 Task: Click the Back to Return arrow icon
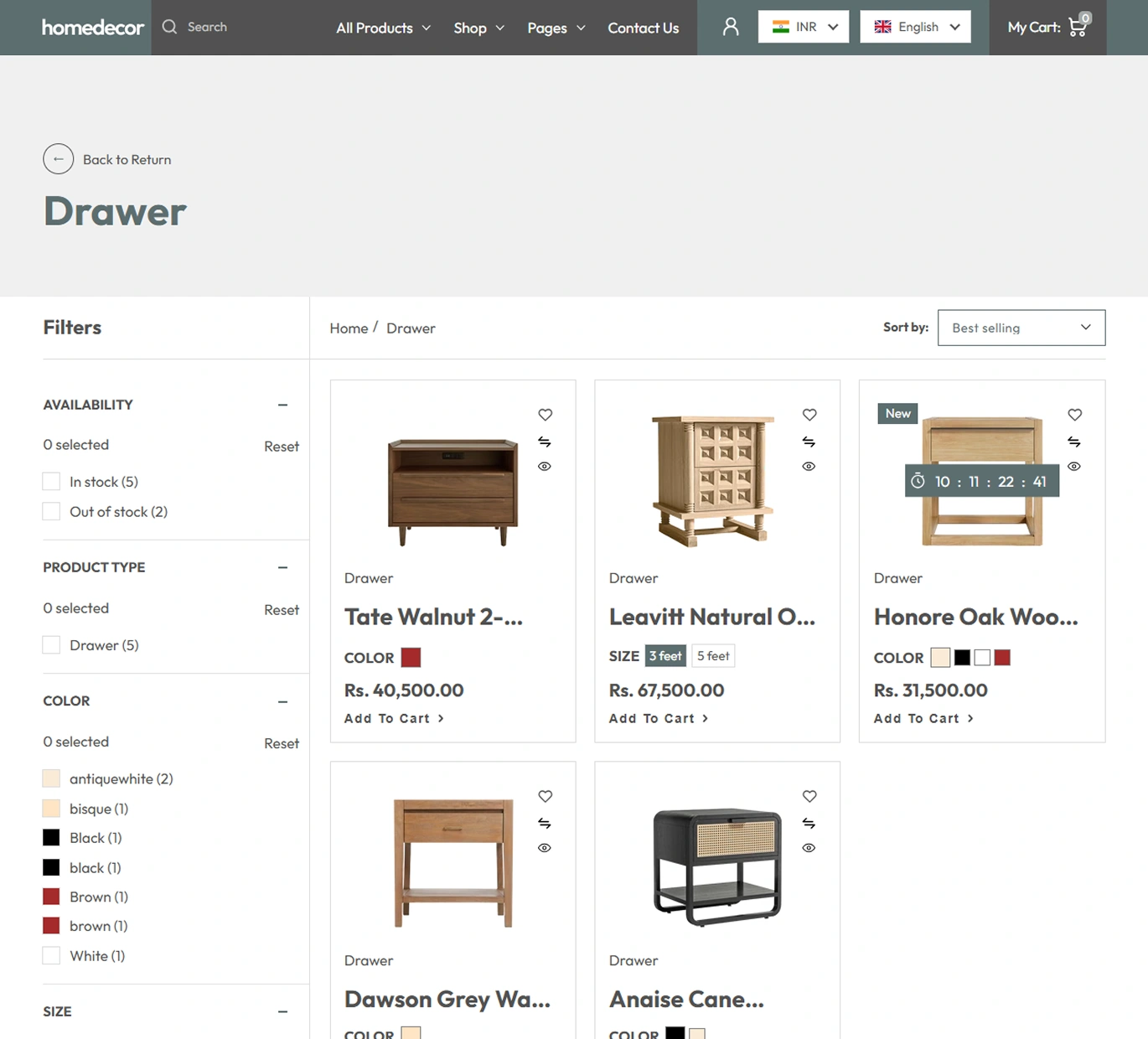(x=59, y=159)
